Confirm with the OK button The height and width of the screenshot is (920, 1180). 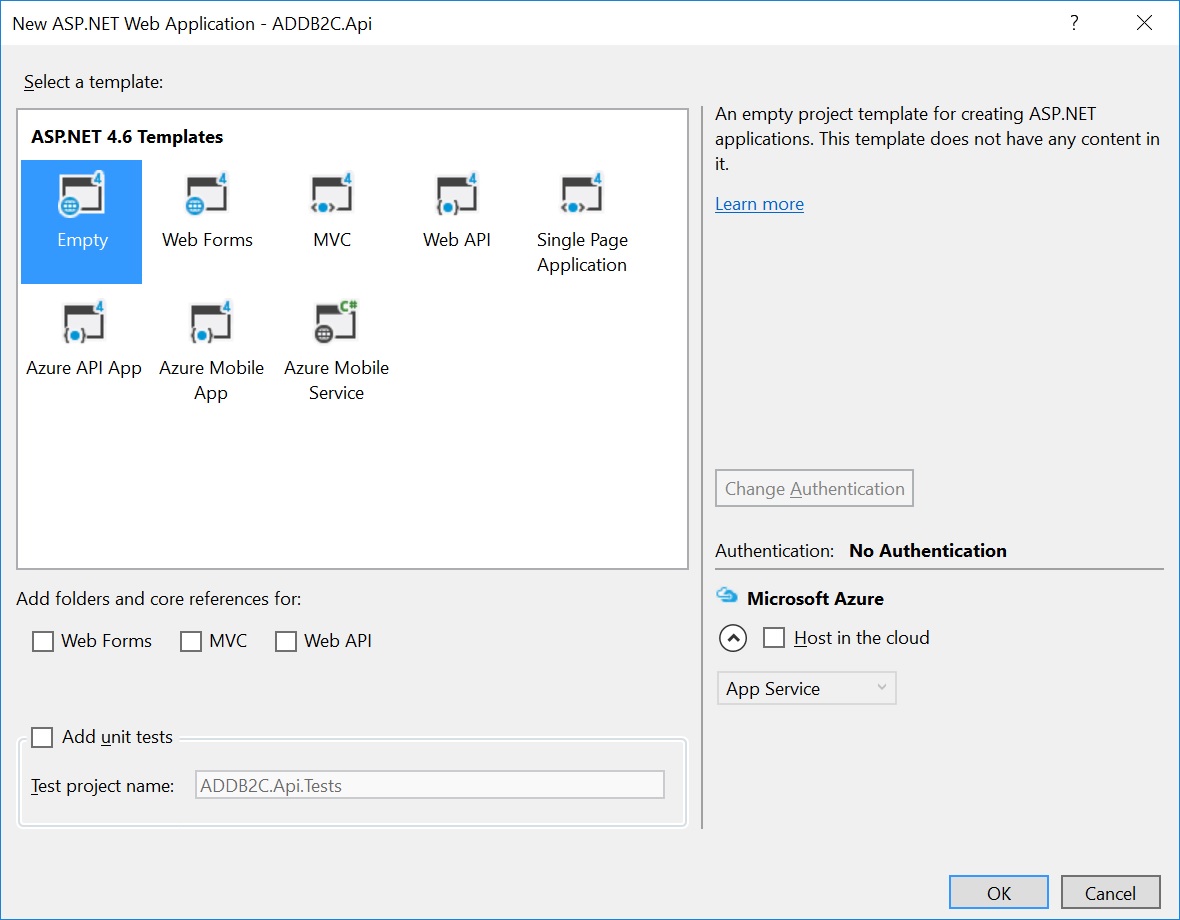click(x=998, y=893)
